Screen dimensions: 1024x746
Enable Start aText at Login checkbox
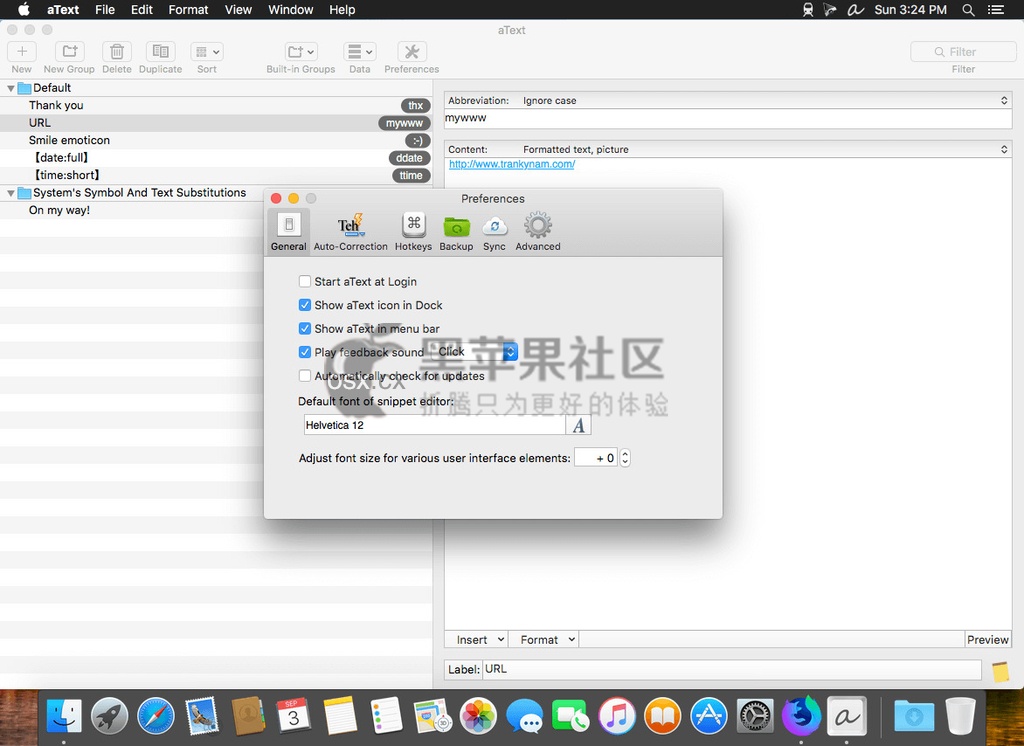tap(305, 282)
